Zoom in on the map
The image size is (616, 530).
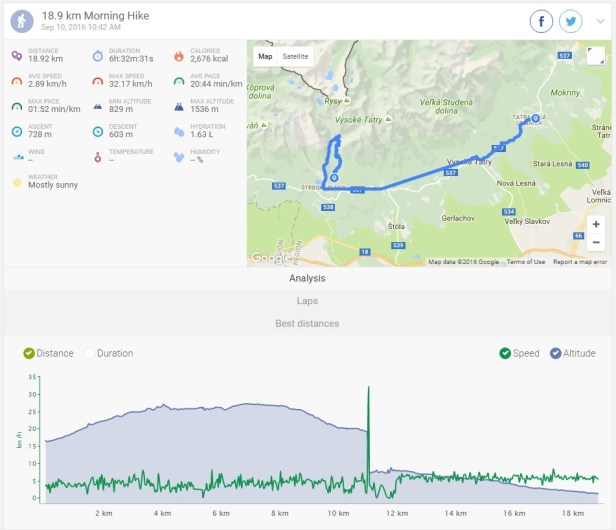tap(596, 225)
